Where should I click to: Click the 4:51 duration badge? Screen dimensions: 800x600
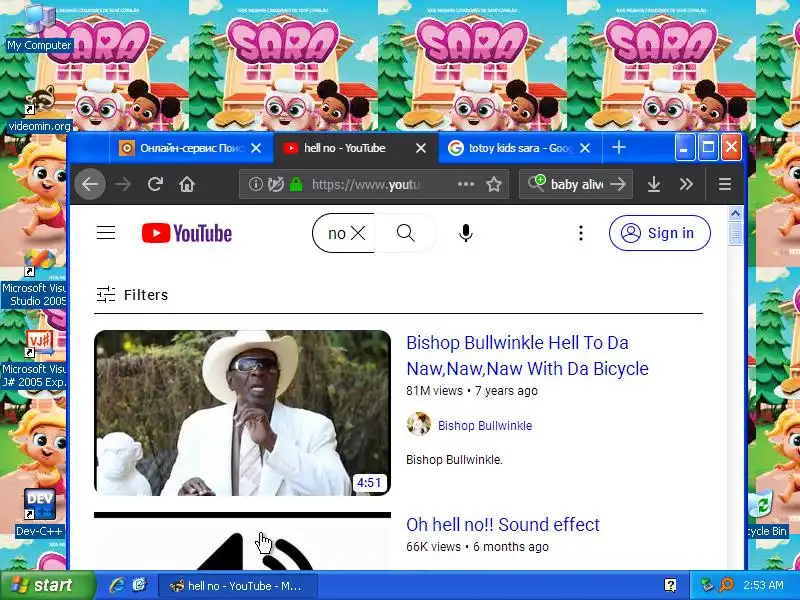click(369, 483)
